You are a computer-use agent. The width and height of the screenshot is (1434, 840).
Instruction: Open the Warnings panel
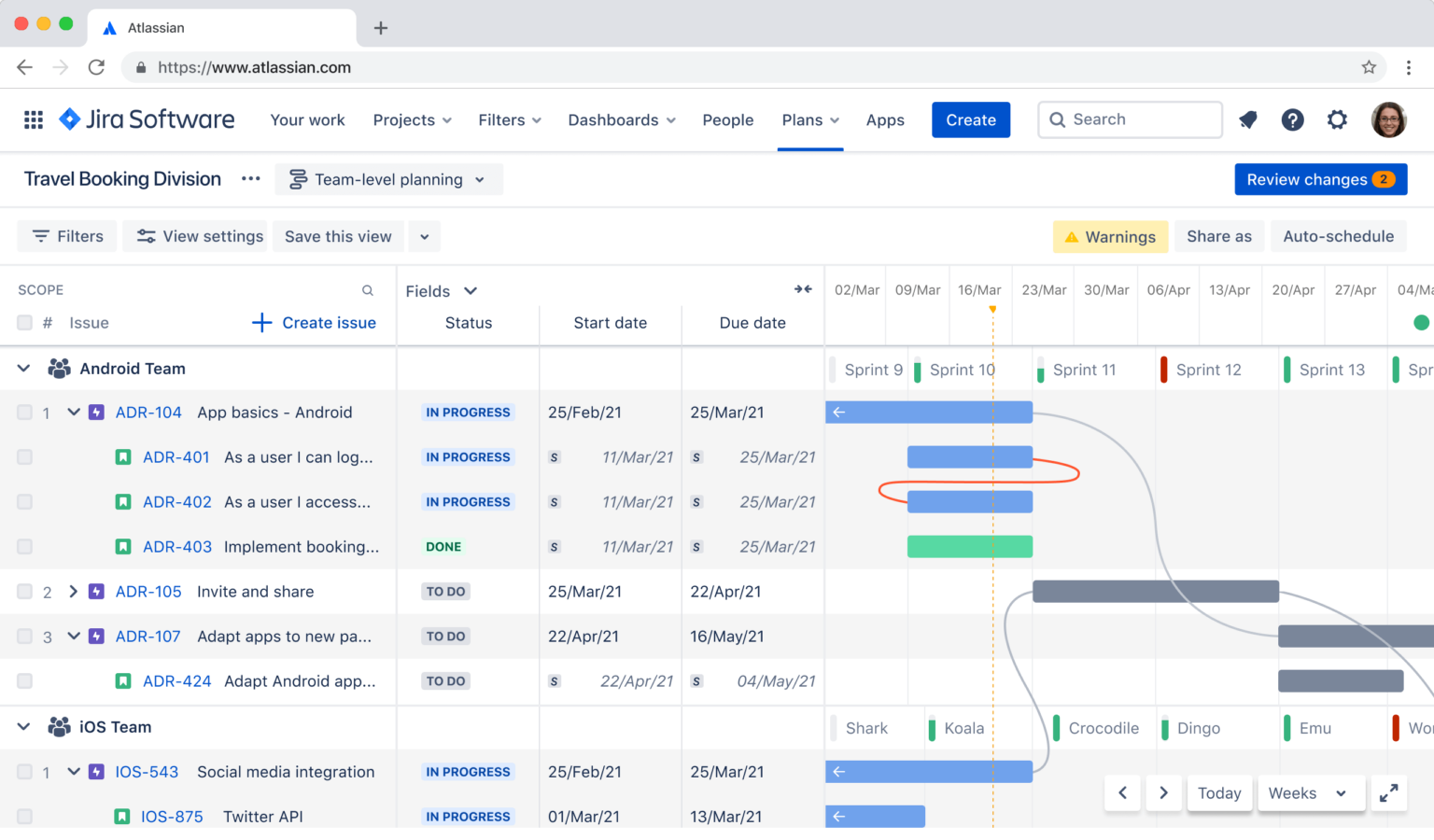(x=1110, y=236)
